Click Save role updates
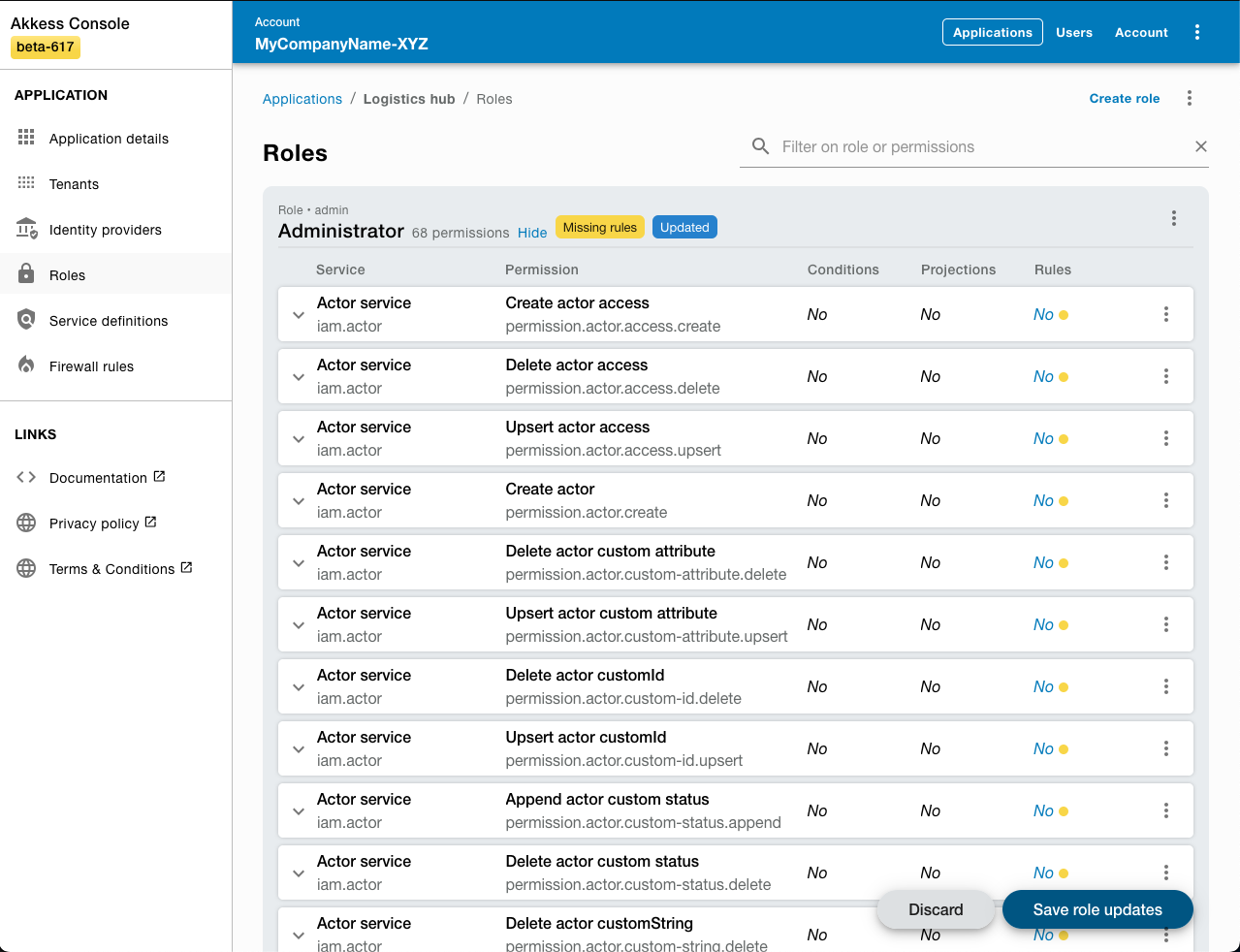 1097,909
